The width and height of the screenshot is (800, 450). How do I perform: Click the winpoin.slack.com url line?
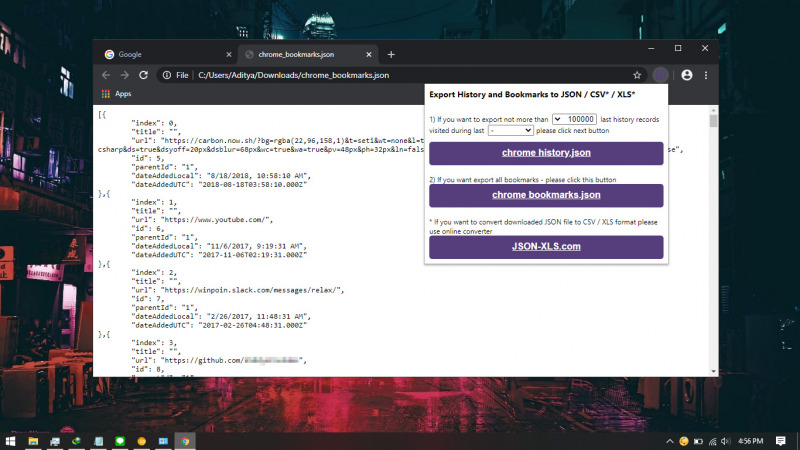point(238,290)
